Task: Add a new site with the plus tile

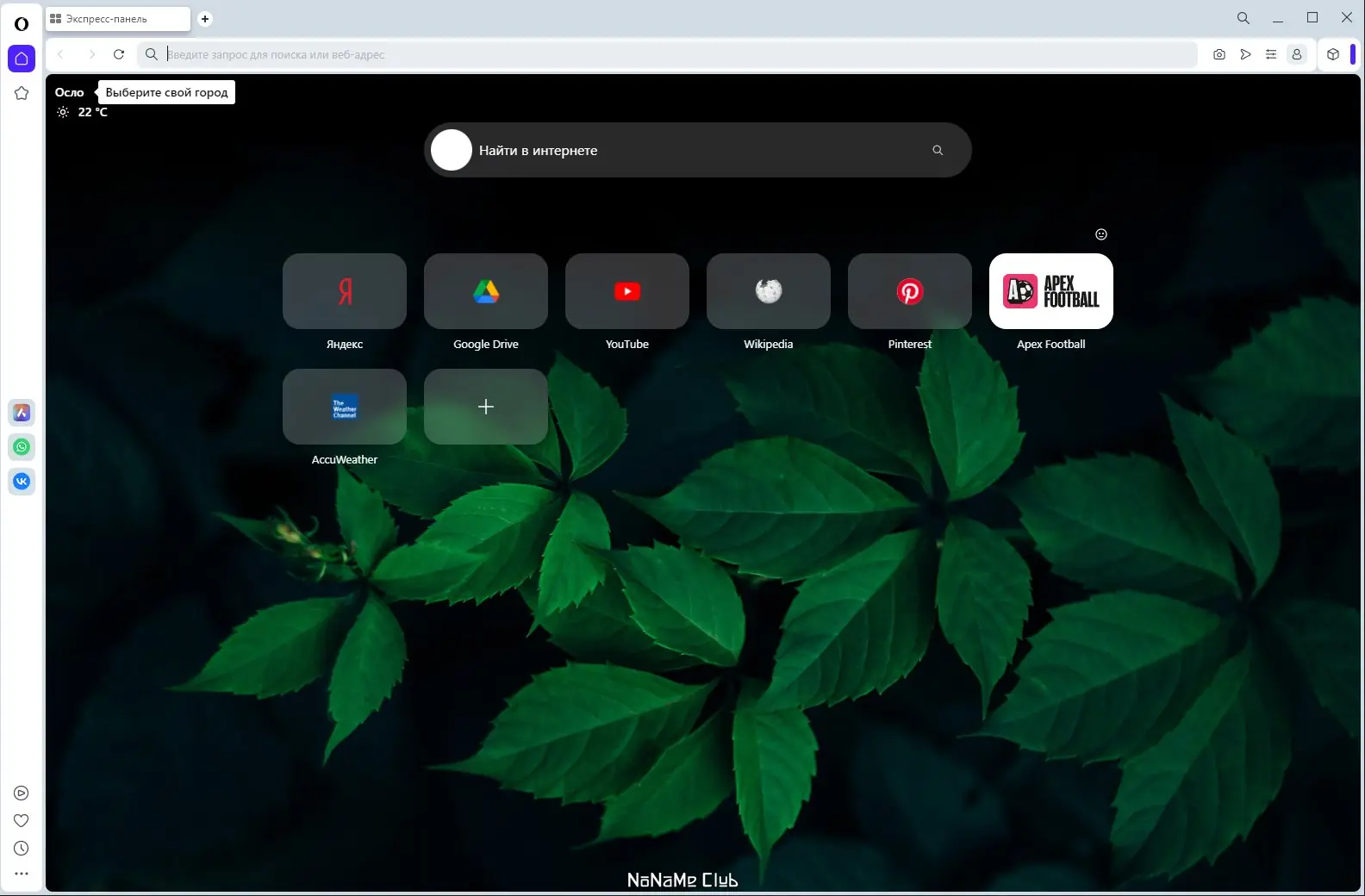Action: click(486, 407)
